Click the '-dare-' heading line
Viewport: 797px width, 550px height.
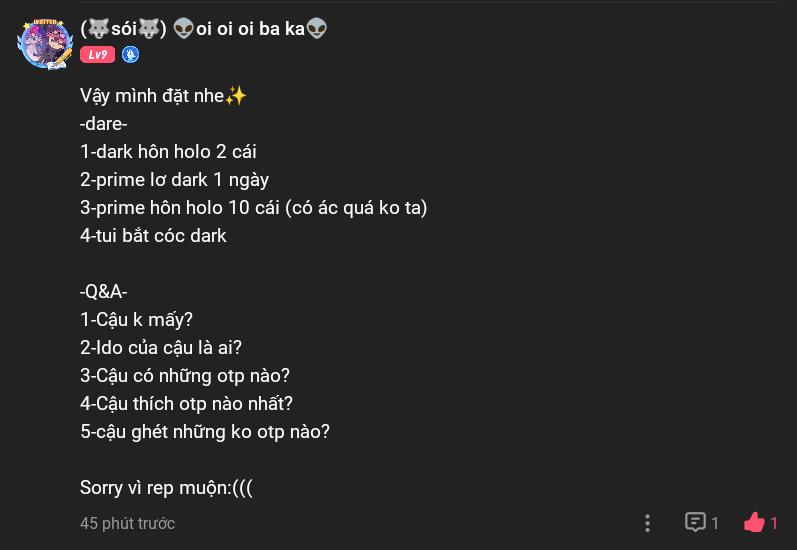coord(103,124)
